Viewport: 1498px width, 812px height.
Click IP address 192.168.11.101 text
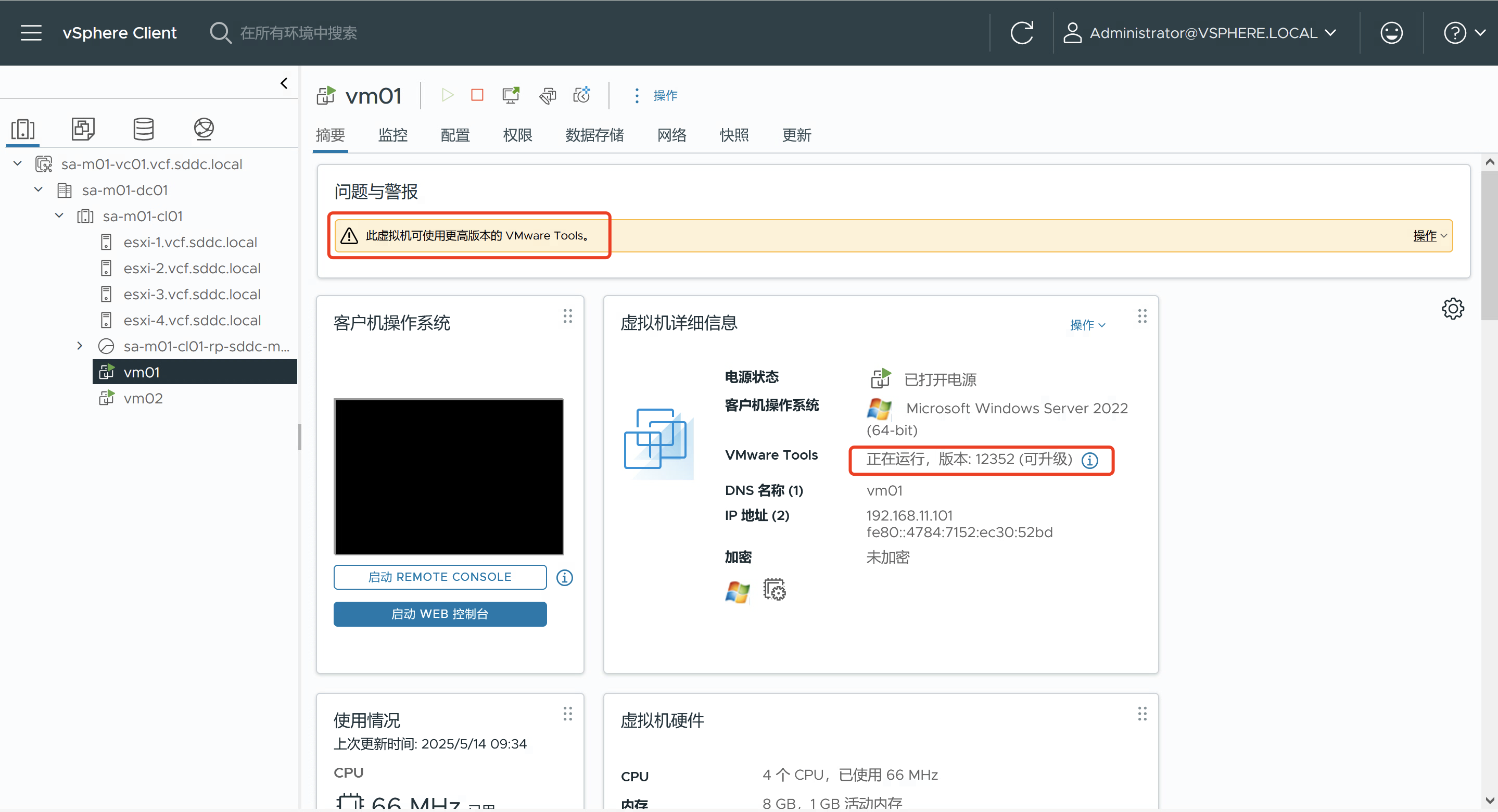pyautogui.click(x=909, y=515)
